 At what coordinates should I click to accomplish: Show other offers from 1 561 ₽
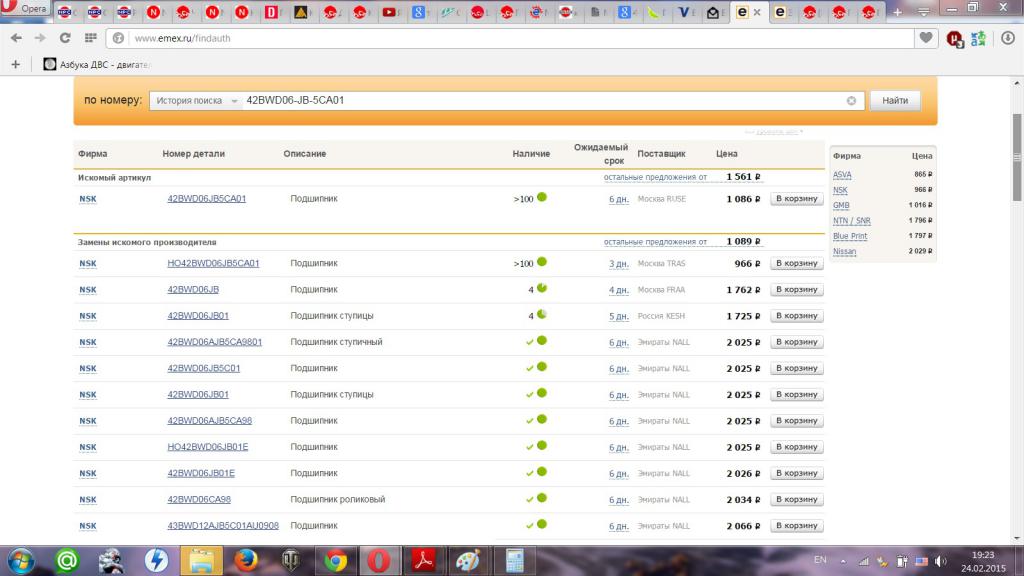655,177
